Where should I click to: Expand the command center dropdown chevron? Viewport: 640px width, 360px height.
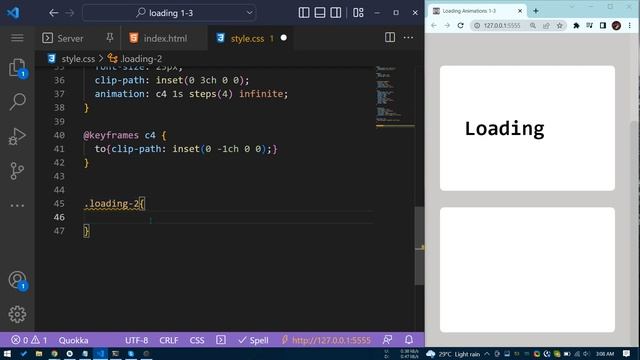coord(249,13)
